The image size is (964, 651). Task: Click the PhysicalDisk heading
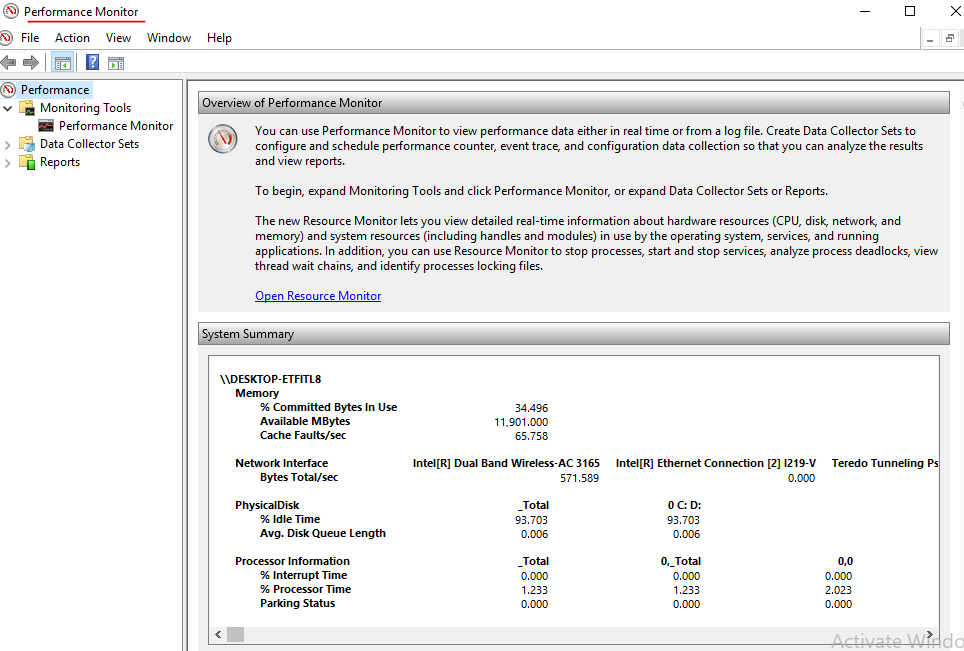[x=267, y=505]
